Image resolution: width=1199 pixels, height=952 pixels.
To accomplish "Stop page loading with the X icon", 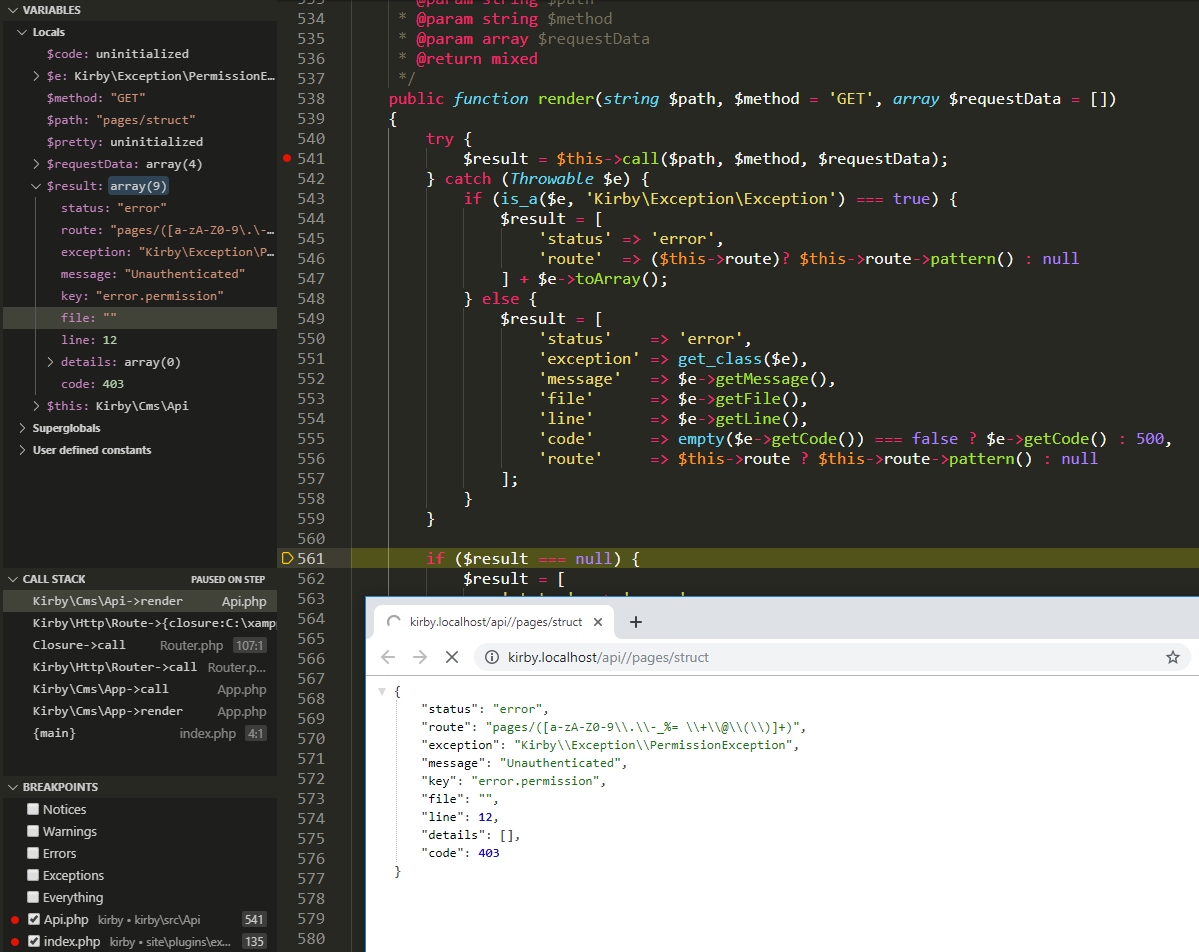I will 452,657.
